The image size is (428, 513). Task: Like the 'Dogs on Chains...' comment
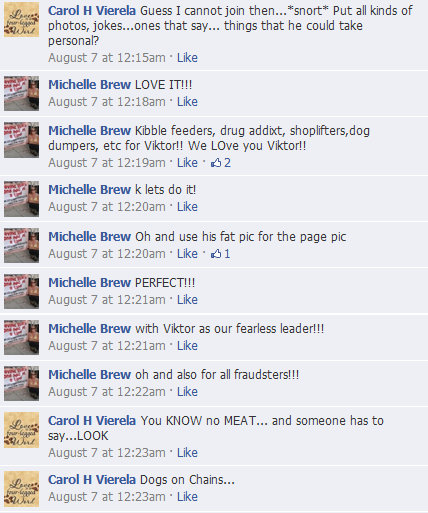click(x=187, y=497)
